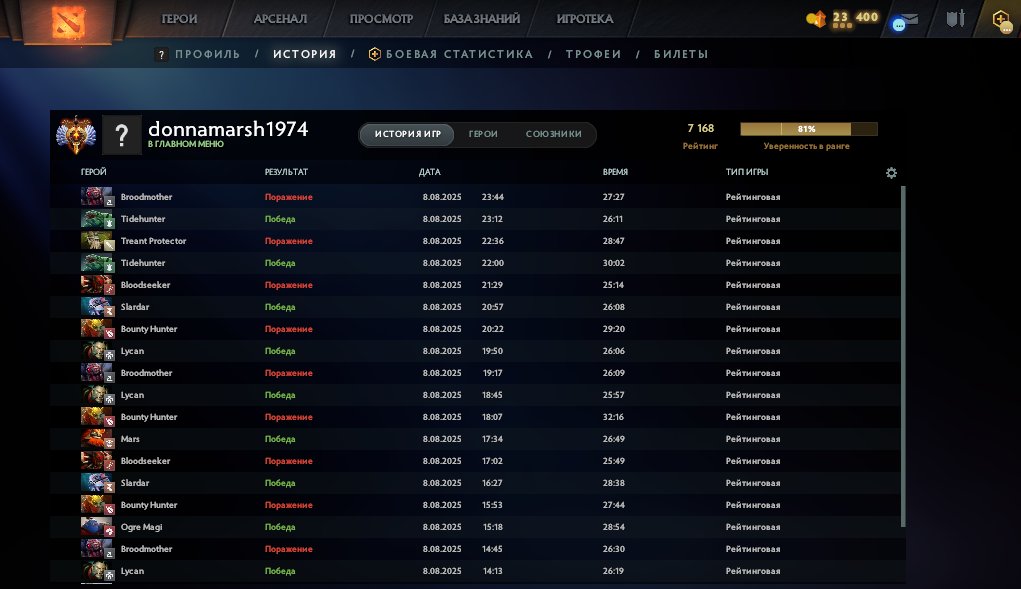Click Mars hero portrait

click(97, 439)
